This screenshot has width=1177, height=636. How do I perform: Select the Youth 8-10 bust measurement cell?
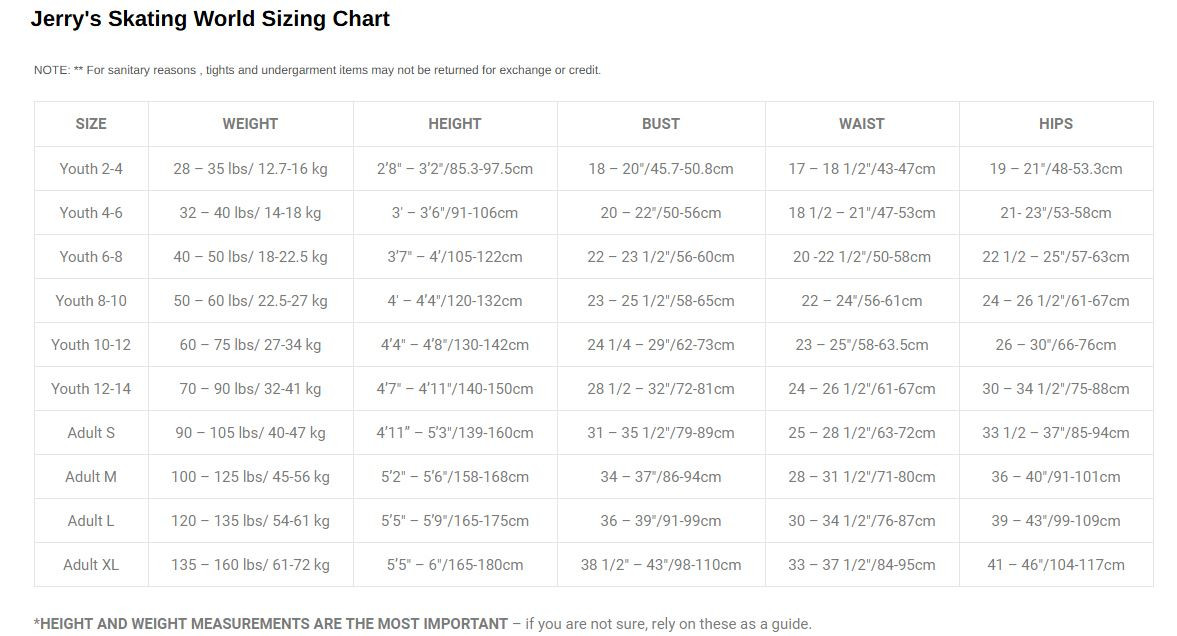click(x=661, y=301)
